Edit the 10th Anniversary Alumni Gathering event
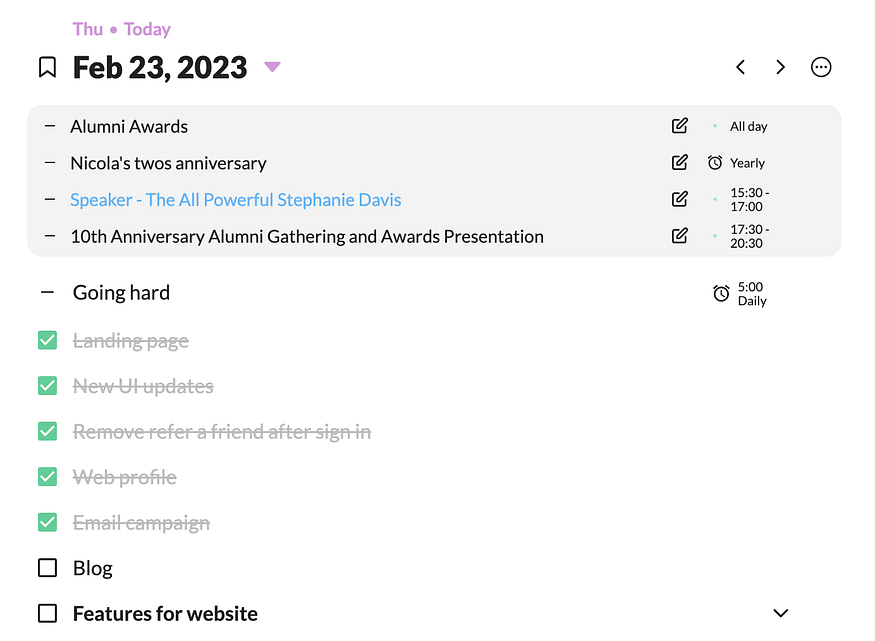This screenshot has height=641, width=875. point(680,237)
